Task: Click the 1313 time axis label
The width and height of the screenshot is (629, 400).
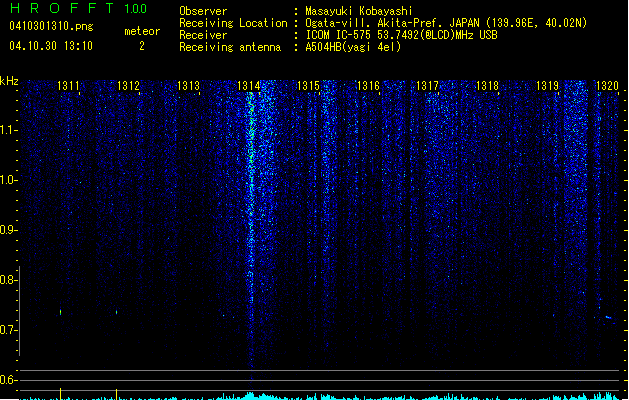Action: click(188, 85)
